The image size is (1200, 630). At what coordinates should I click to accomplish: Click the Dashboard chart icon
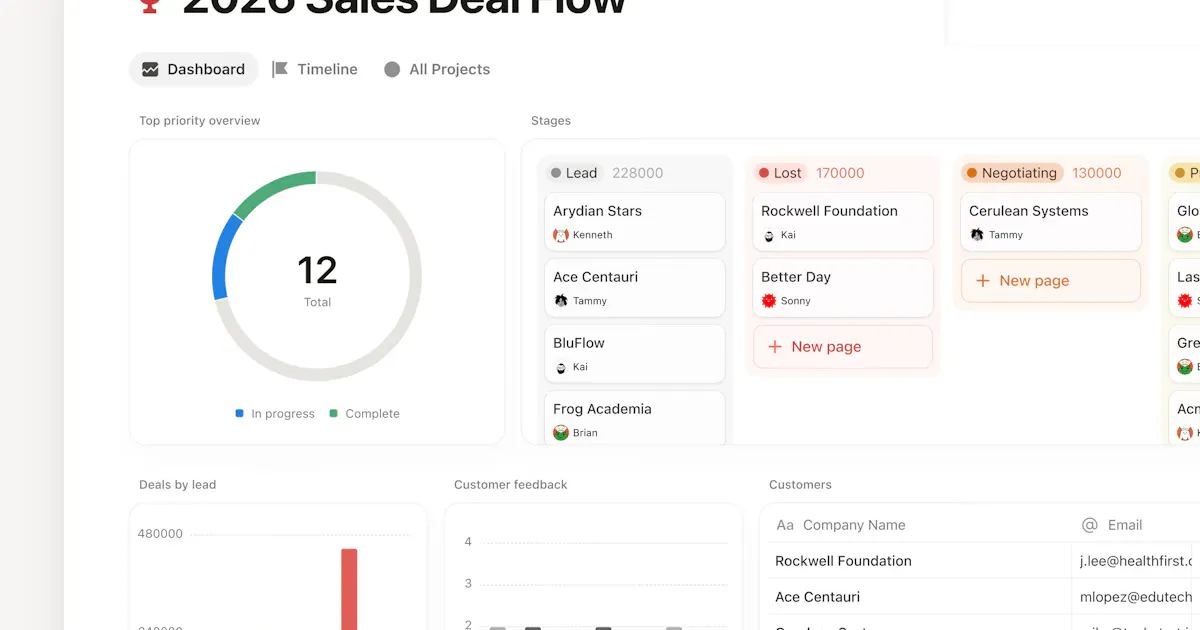pyautogui.click(x=150, y=69)
